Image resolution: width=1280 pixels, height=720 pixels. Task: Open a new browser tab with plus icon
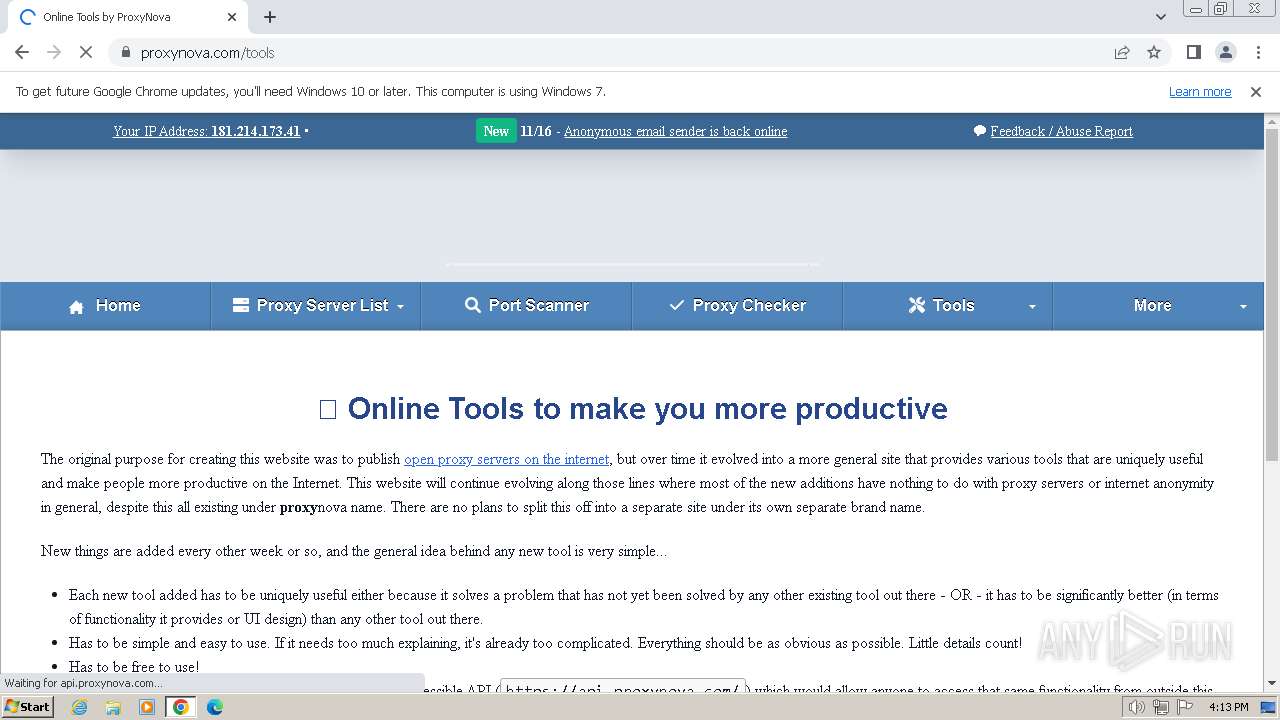[270, 17]
